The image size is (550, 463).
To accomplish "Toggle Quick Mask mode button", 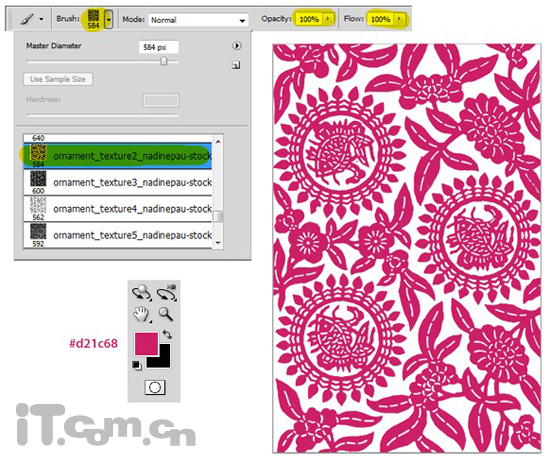I will click(x=155, y=388).
